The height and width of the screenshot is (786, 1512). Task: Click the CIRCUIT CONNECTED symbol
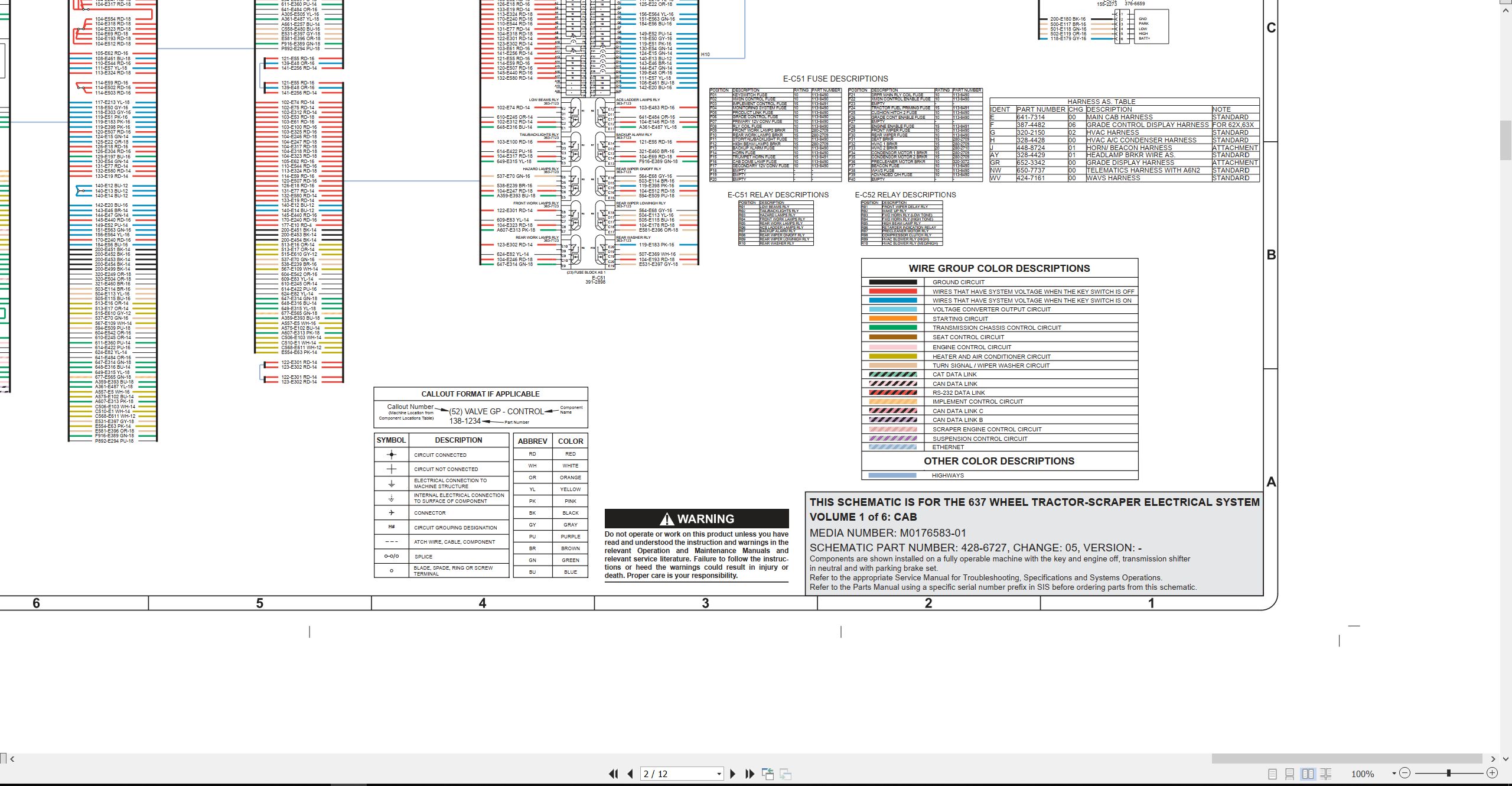pyautogui.click(x=391, y=454)
